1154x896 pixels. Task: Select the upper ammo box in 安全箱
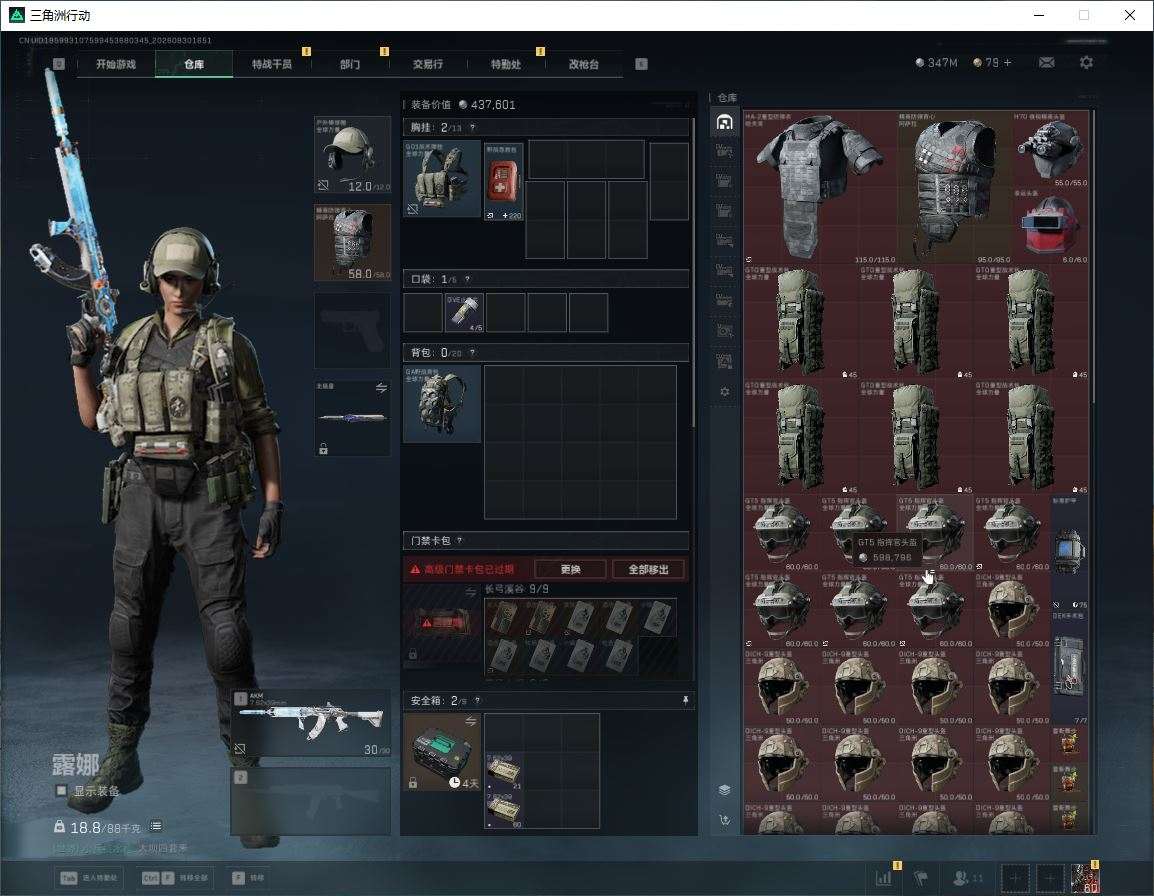pos(504,772)
